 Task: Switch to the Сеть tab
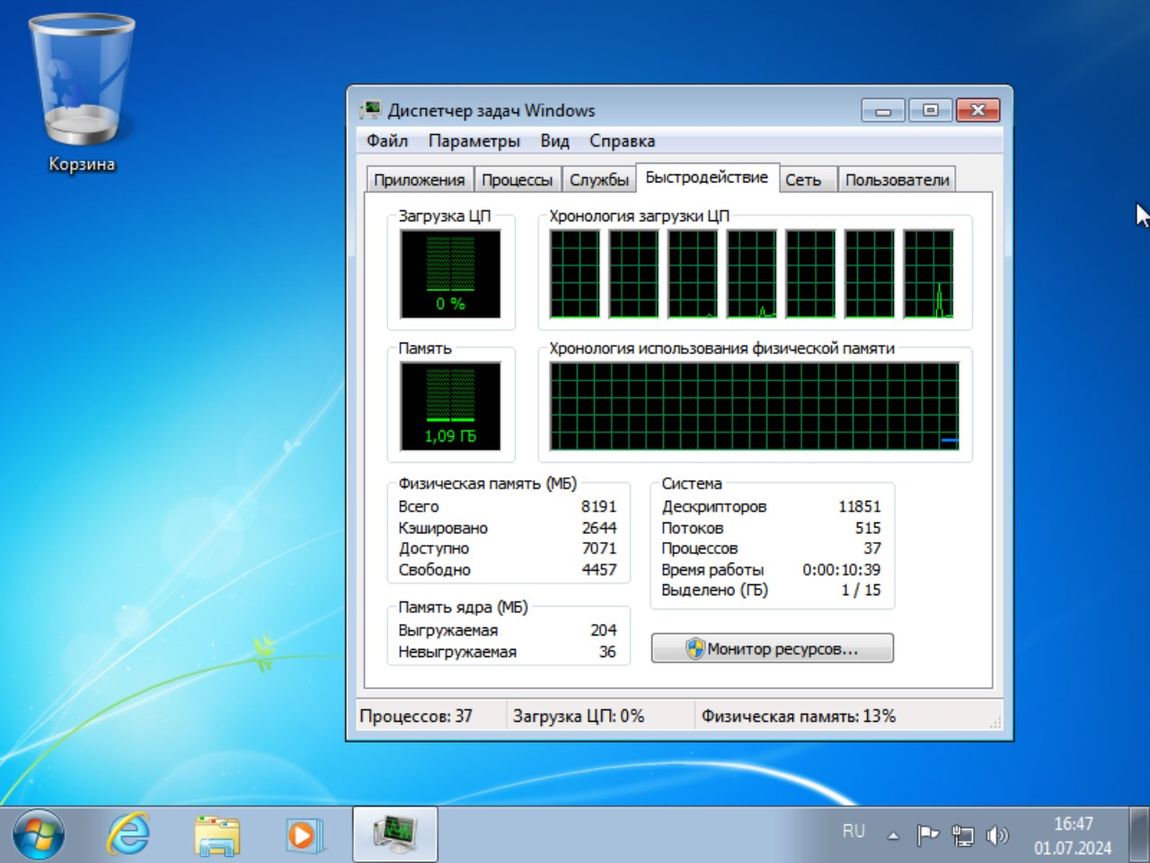click(x=807, y=179)
